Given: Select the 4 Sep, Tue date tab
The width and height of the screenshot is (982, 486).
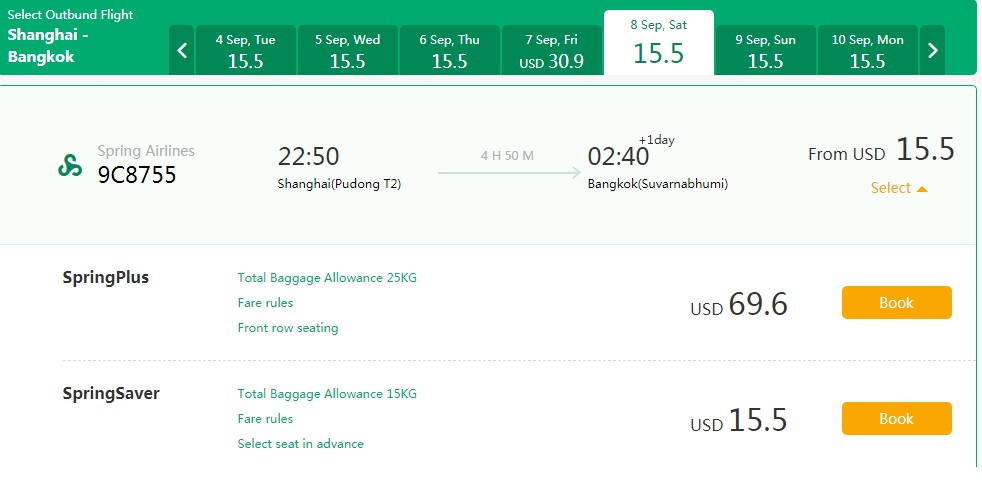Looking at the screenshot, I should tap(246, 50).
